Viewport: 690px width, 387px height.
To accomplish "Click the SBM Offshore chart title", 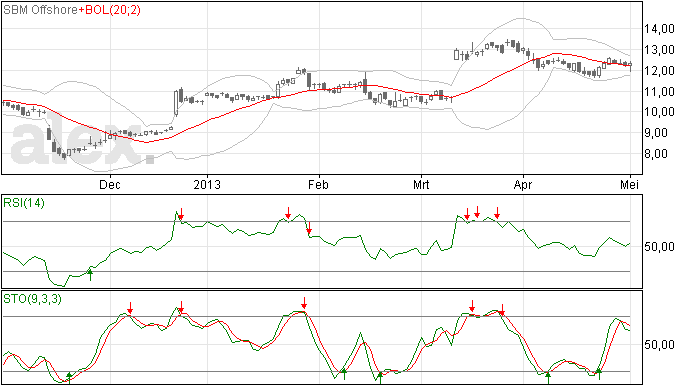I will click(x=41, y=10).
